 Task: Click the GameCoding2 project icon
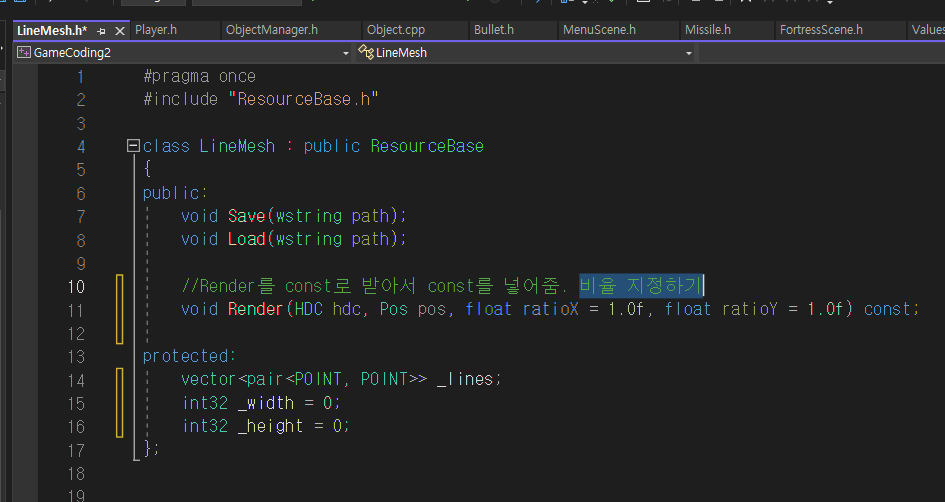[x=24, y=52]
